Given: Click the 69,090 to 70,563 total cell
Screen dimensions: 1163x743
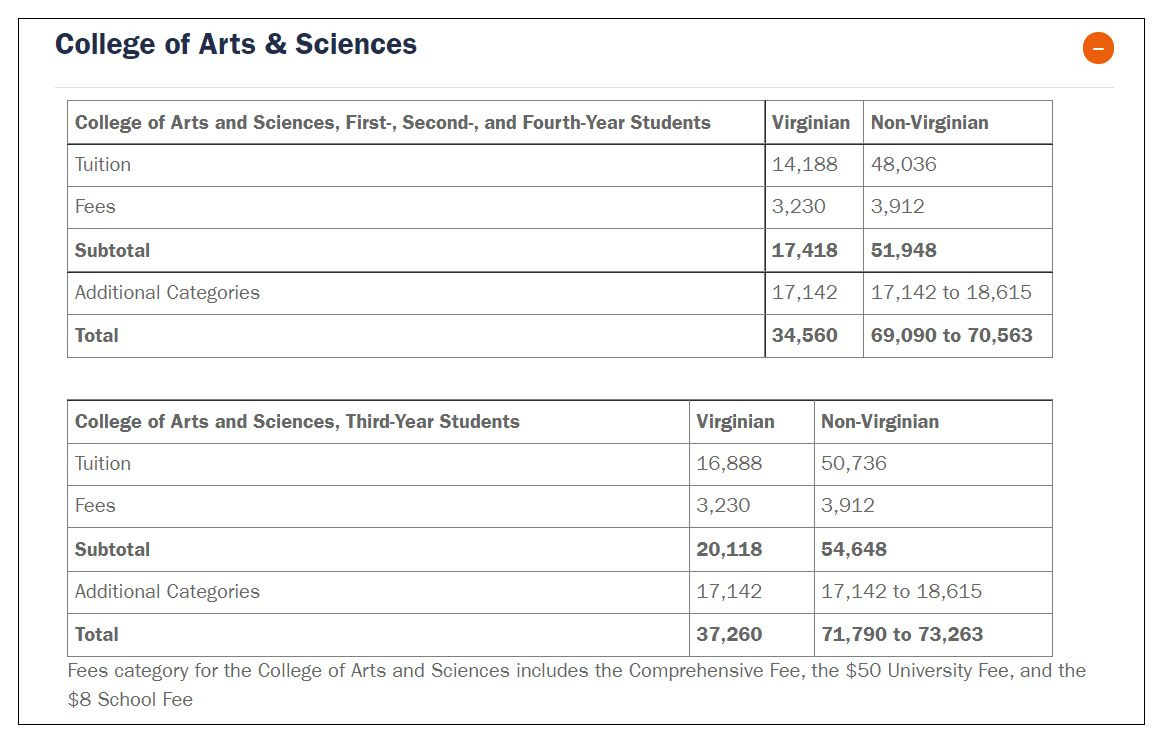Looking at the screenshot, I should point(952,336).
